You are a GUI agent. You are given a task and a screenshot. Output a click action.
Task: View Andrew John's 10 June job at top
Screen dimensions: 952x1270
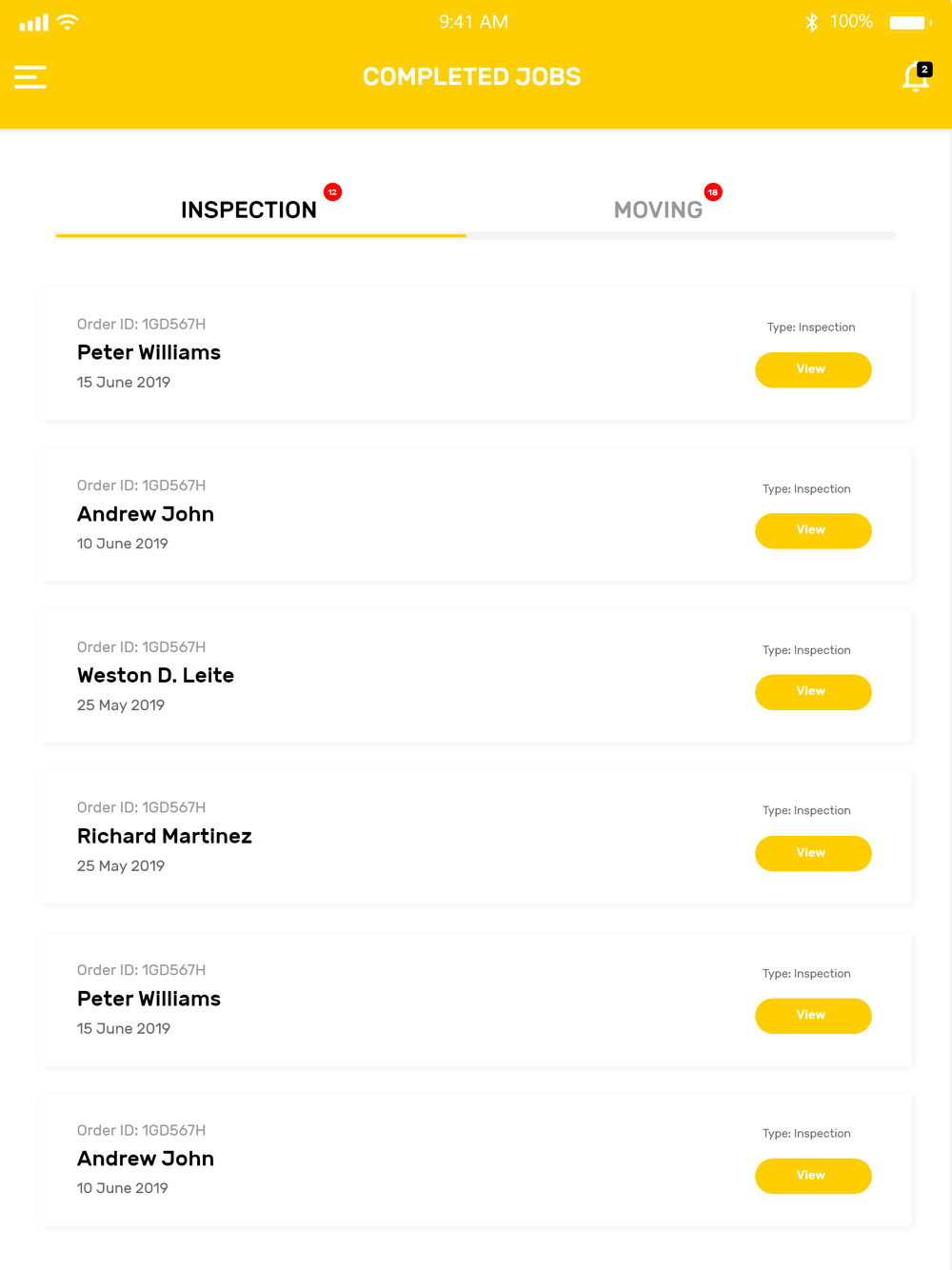[x=813, y=530]
